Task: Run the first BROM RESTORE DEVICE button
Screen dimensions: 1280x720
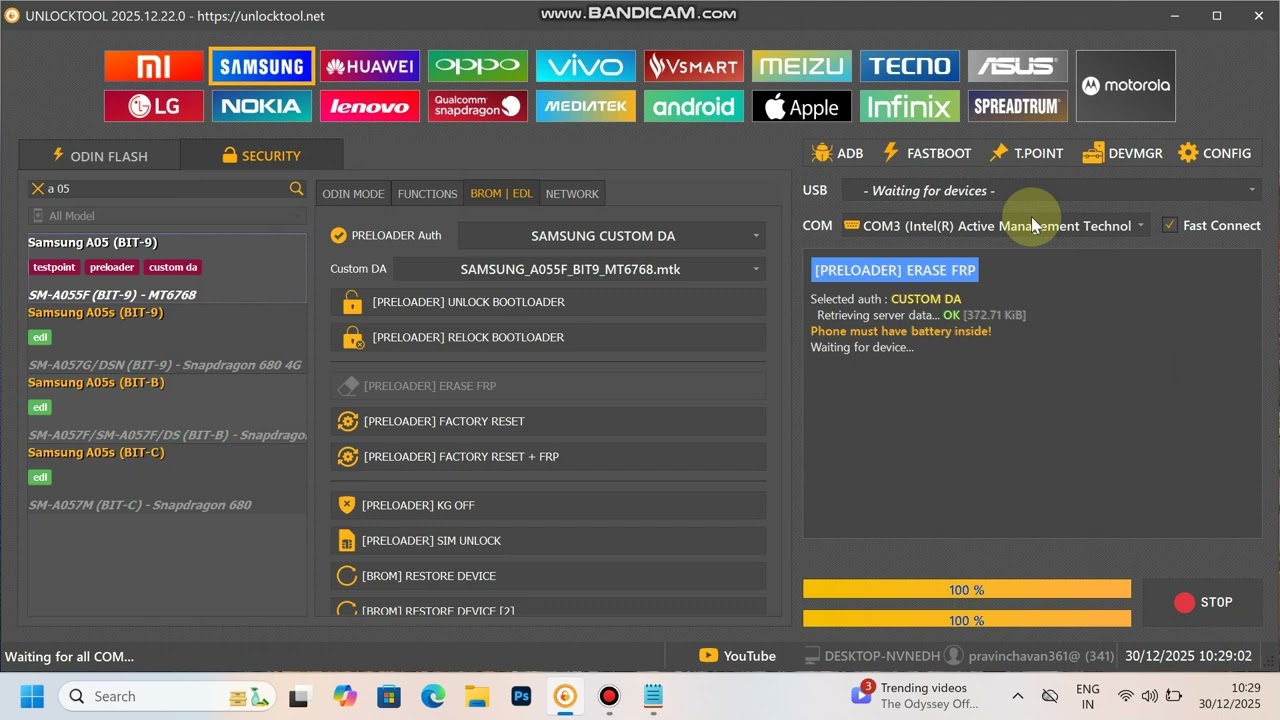Action: pyautogui.click(x=548, y=576)
